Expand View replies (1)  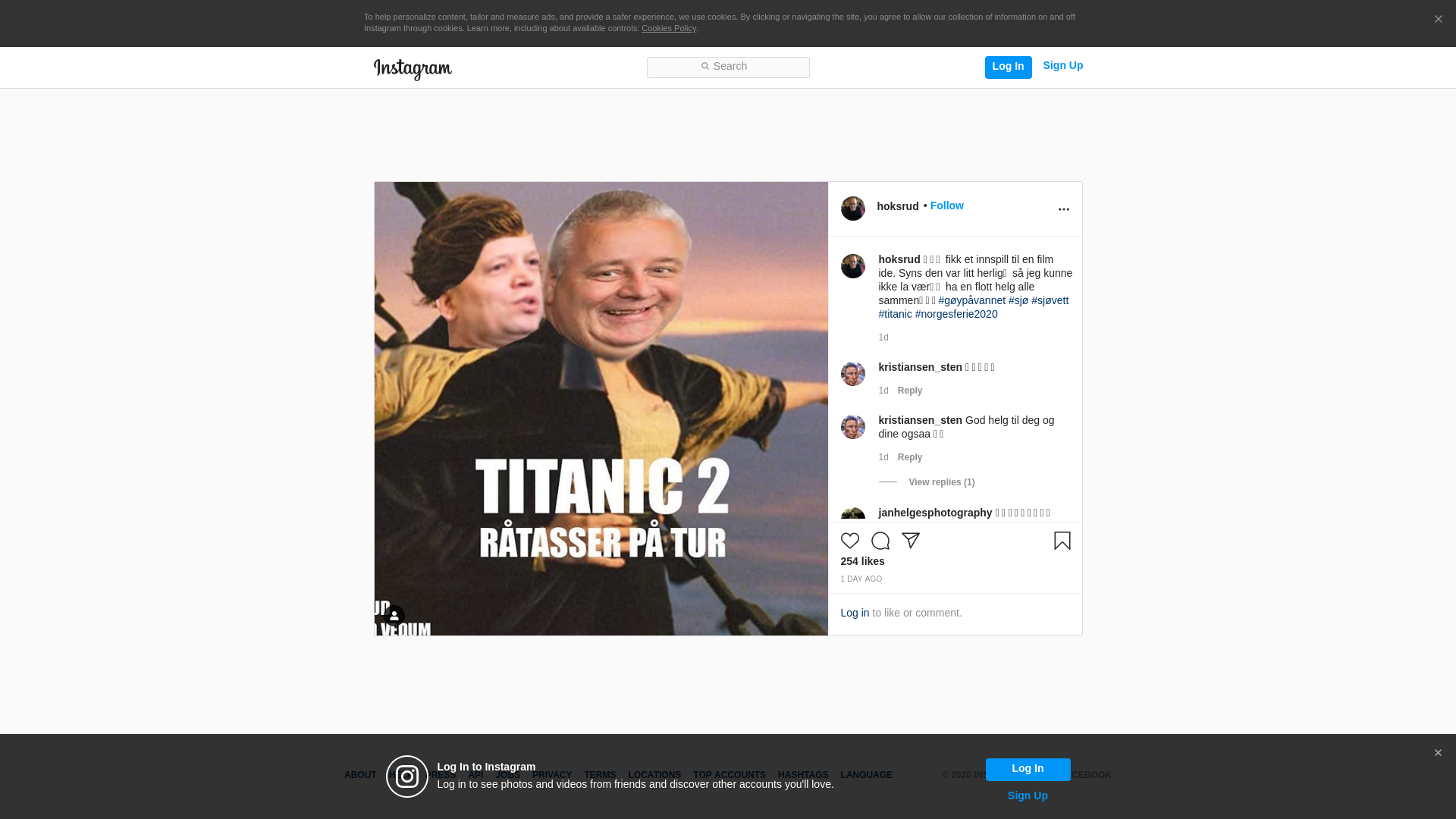(x=941, y=482)
